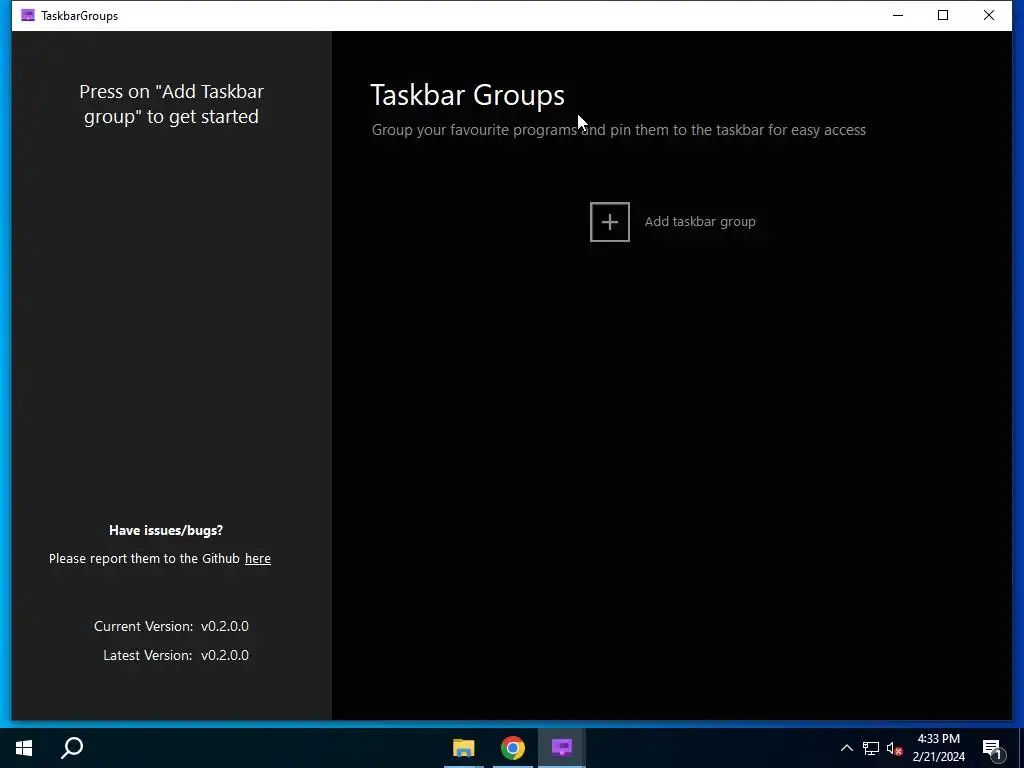Click the "Add taskbar group" label
The image size is (1024, 768).
pyautogui.click(x=700, y=221)
